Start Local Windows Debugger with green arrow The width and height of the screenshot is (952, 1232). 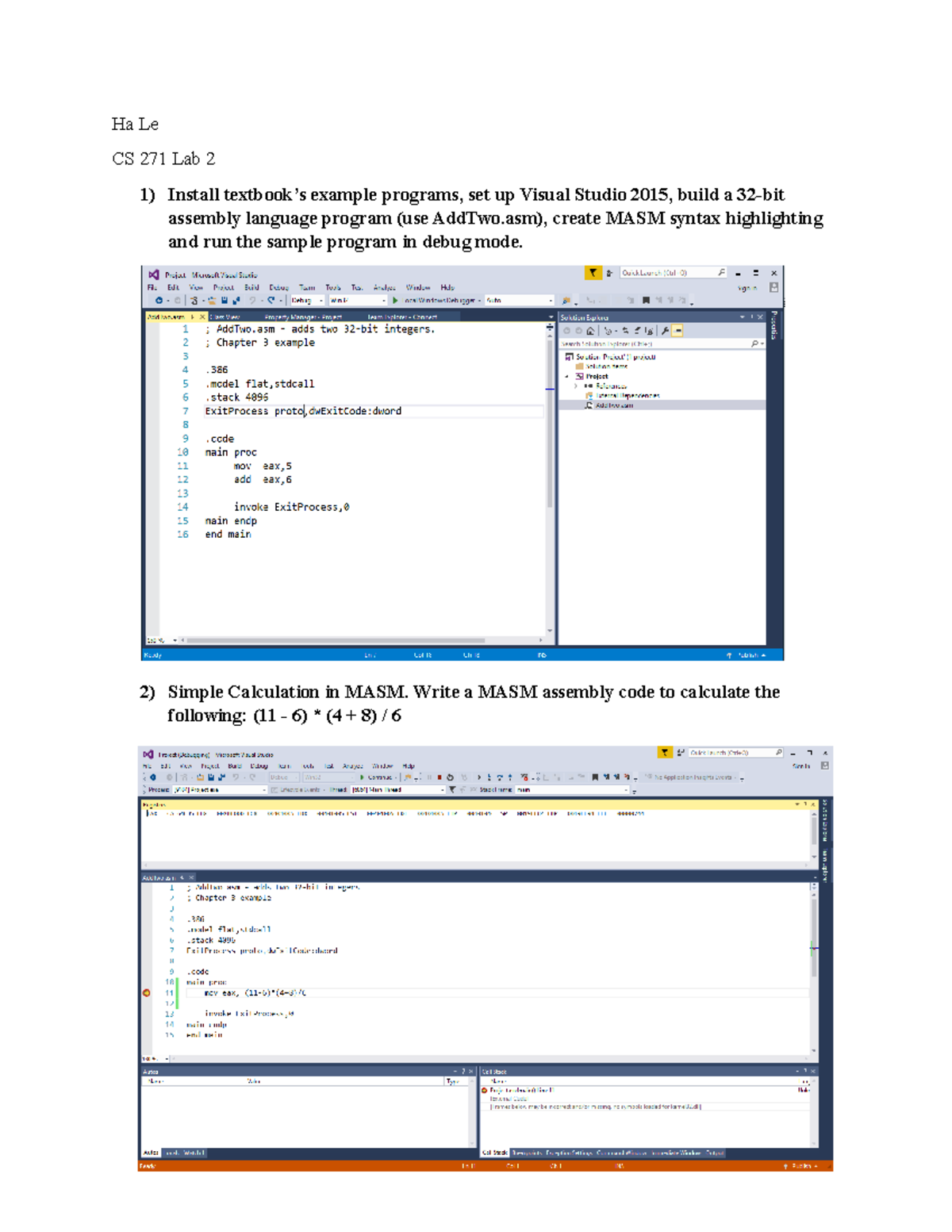tap(394, 299)
